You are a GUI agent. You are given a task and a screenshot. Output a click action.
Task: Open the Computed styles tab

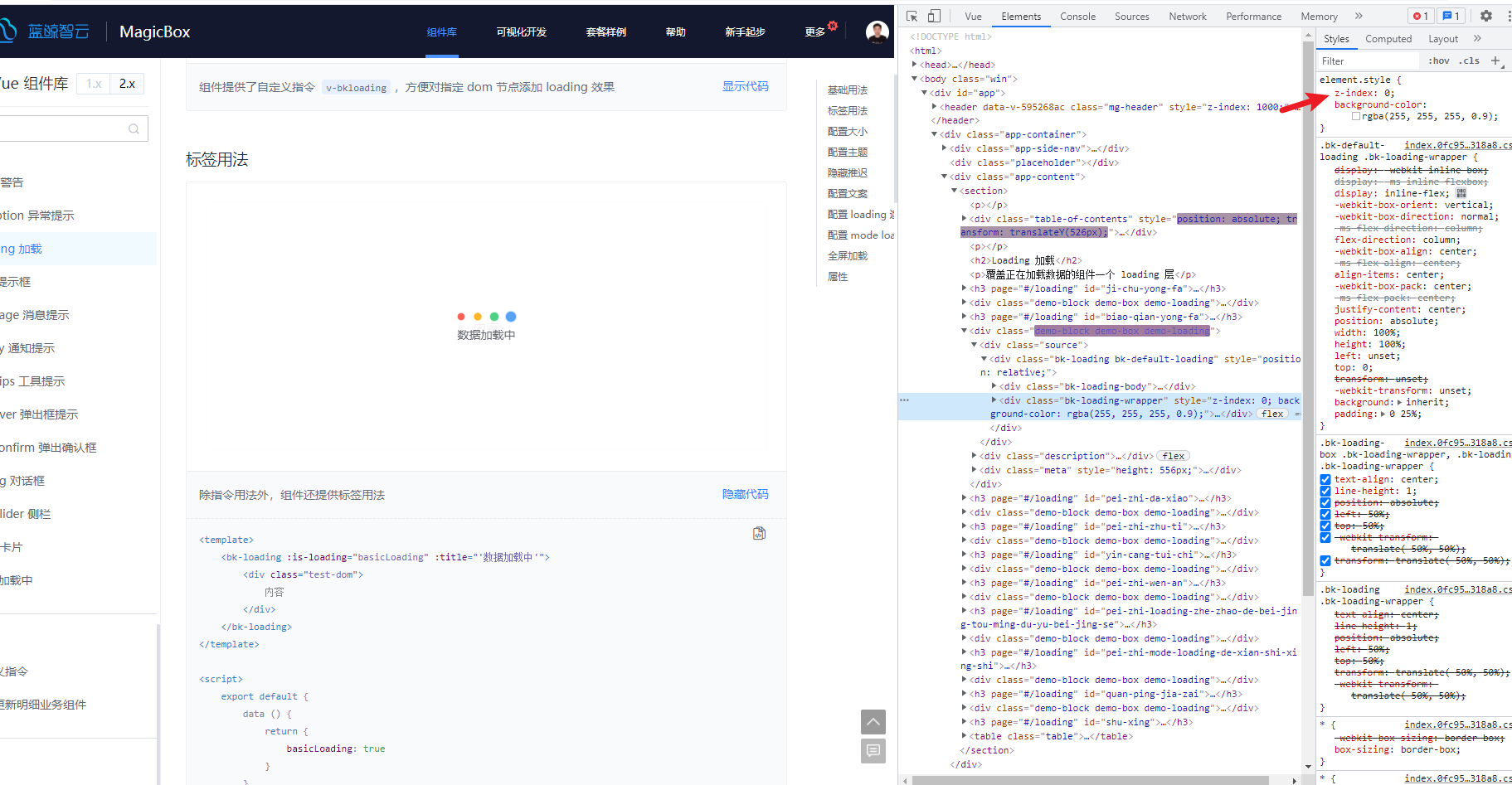(1388, 38)
